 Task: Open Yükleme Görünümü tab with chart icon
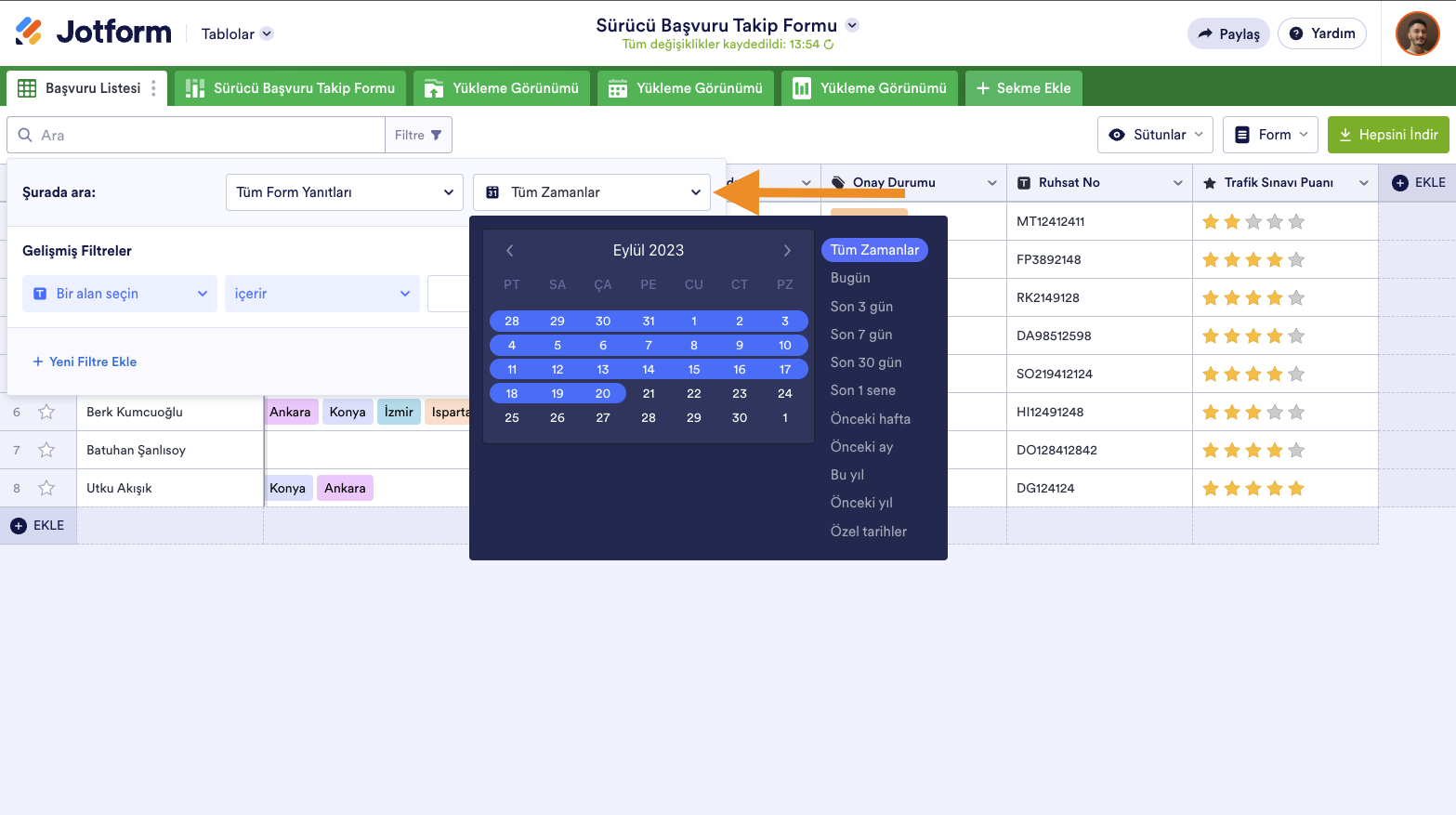(870, 88)
